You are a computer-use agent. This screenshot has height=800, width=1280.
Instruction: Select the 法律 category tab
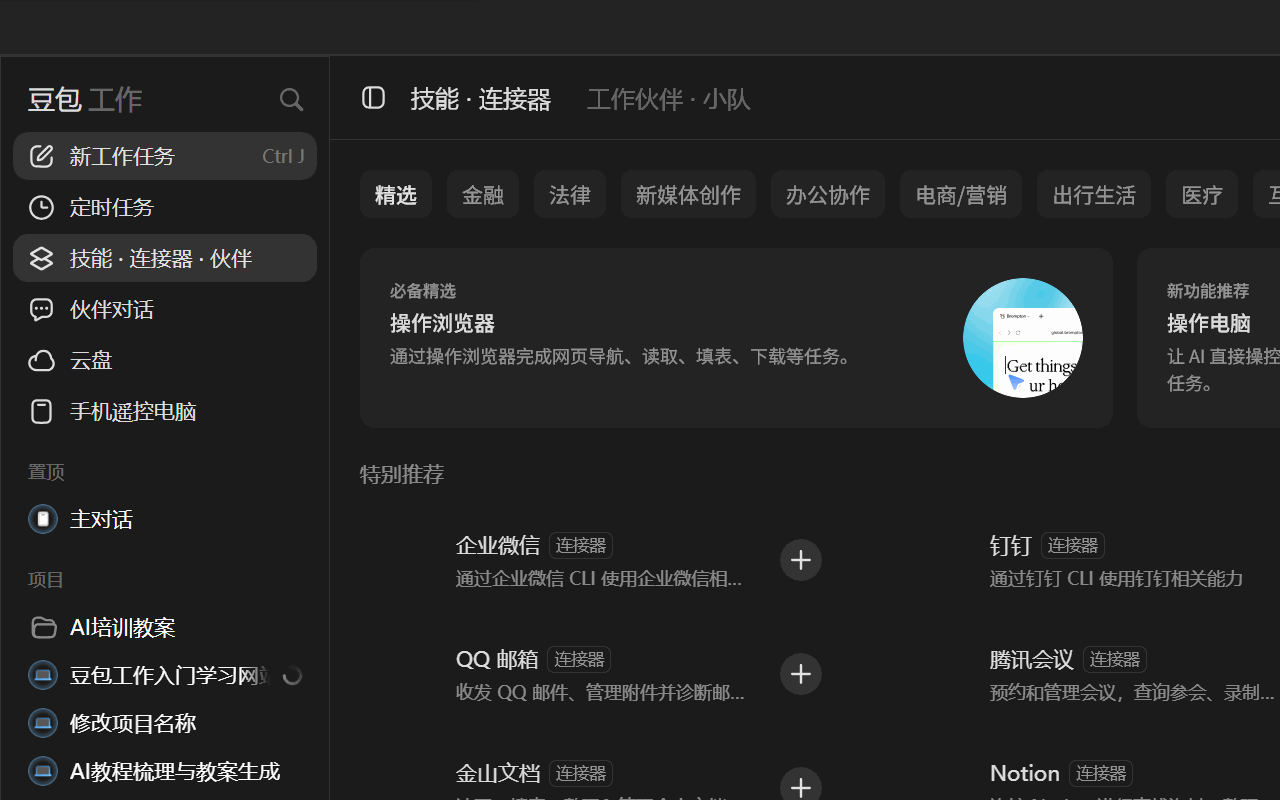(570, 194)
